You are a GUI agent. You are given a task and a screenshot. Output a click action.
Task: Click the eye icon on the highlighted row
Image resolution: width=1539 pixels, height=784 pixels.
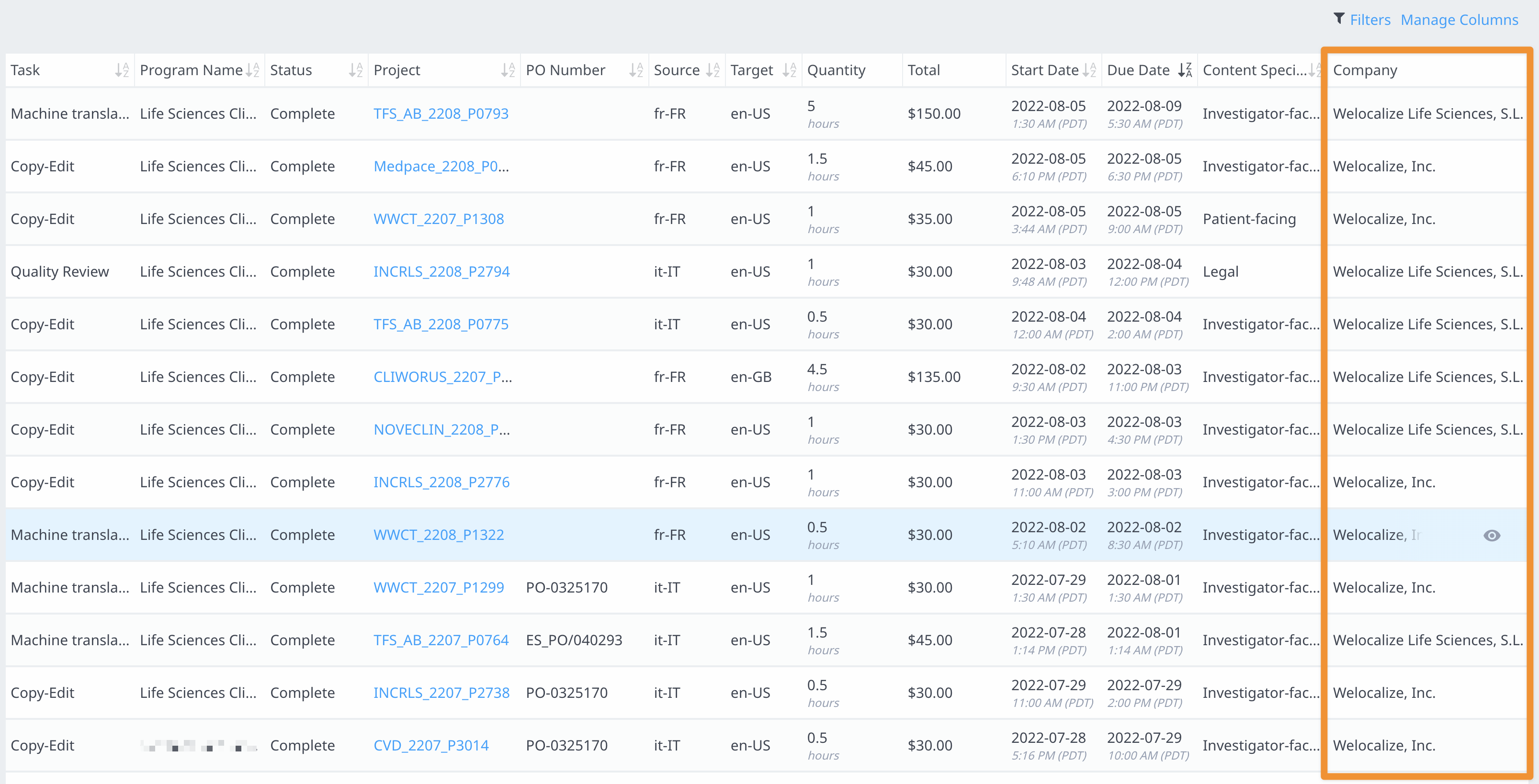pyautogui.click(x=1492, y=536)
